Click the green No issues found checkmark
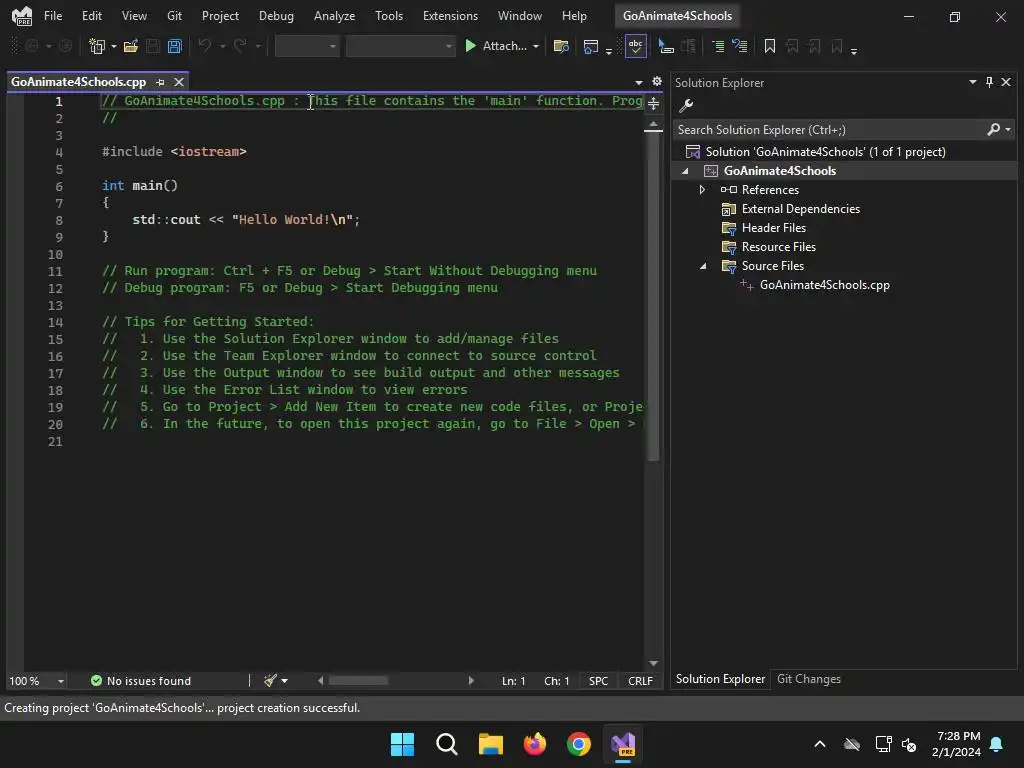Screen dimensions: 1024x768 coord(96,680)
